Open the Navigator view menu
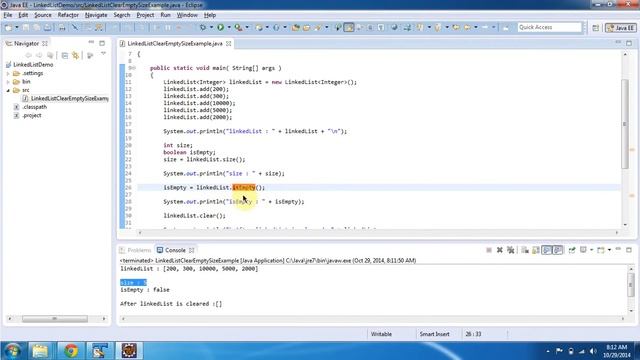Viewport: 640px width, 360px height. pos(103,54)
